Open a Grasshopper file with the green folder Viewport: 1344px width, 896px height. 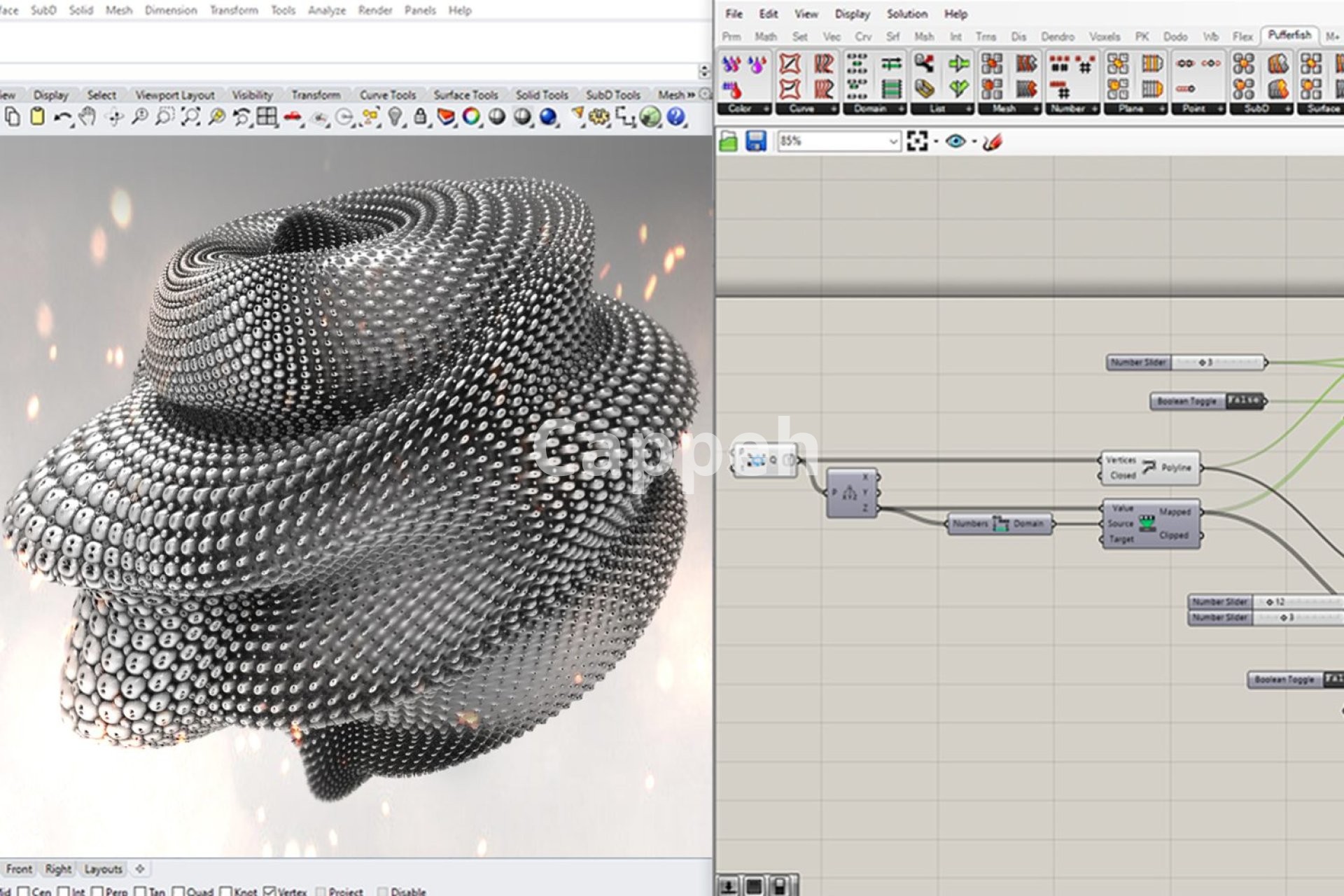(729, 141)
